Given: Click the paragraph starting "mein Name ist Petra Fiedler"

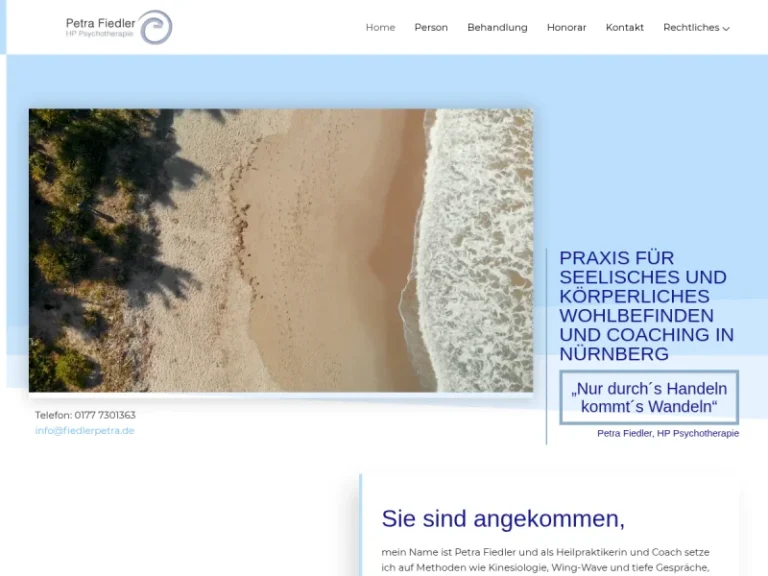Looking at the screenshot, I should coord(545,560).
